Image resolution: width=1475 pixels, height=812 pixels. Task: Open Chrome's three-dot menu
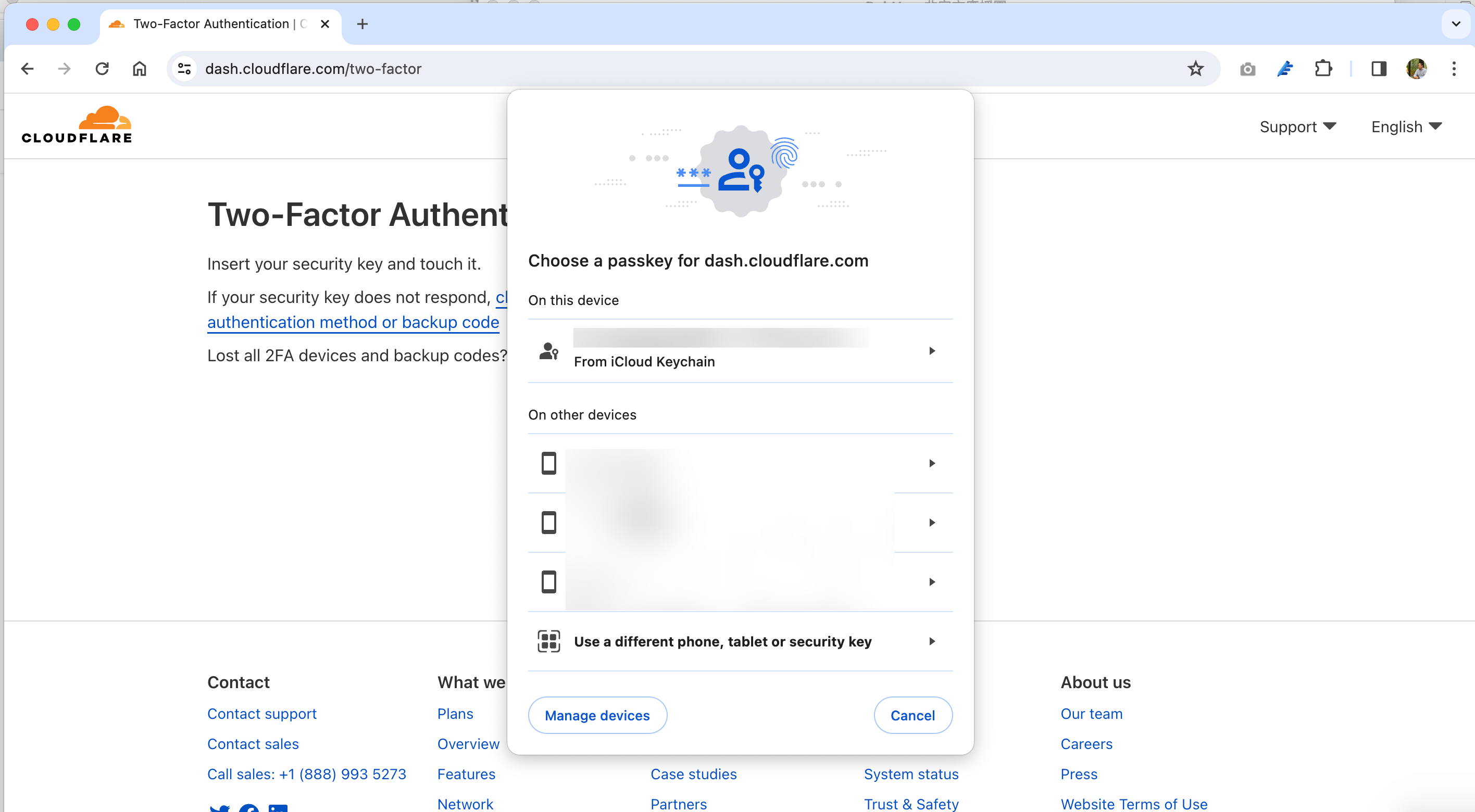coord(1454,69)
